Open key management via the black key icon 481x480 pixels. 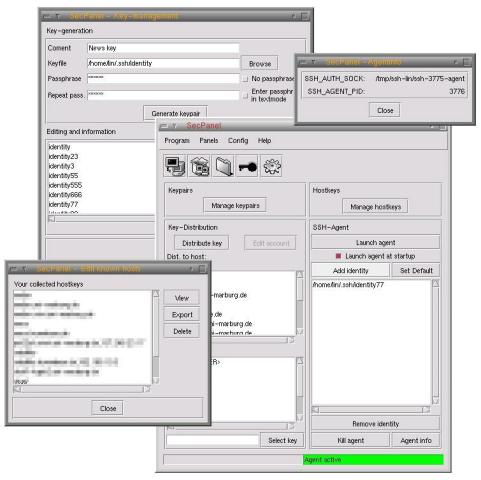click(248, 166)
